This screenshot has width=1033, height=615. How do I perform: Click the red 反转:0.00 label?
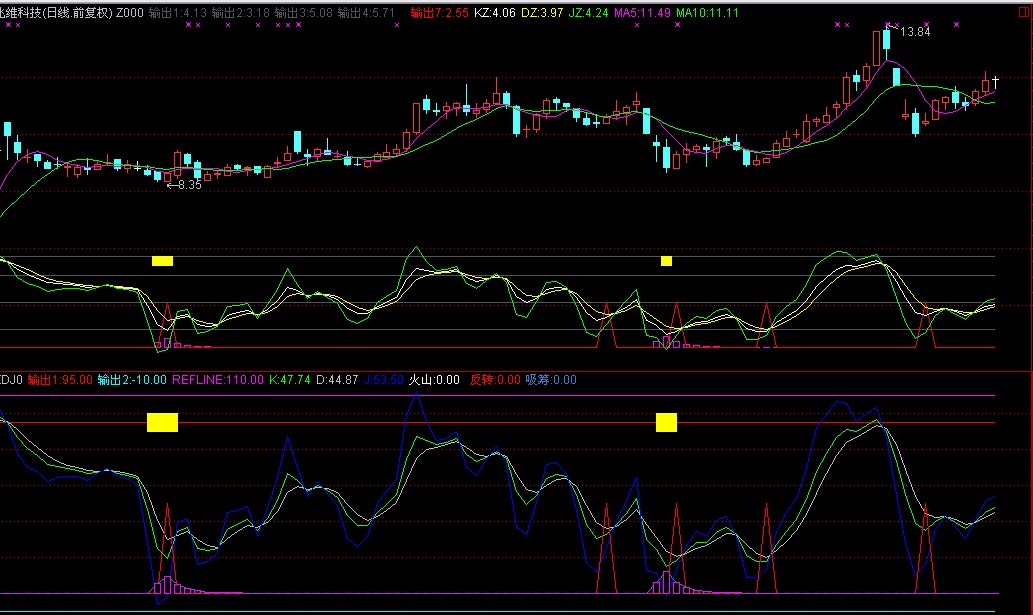[495, 380]
